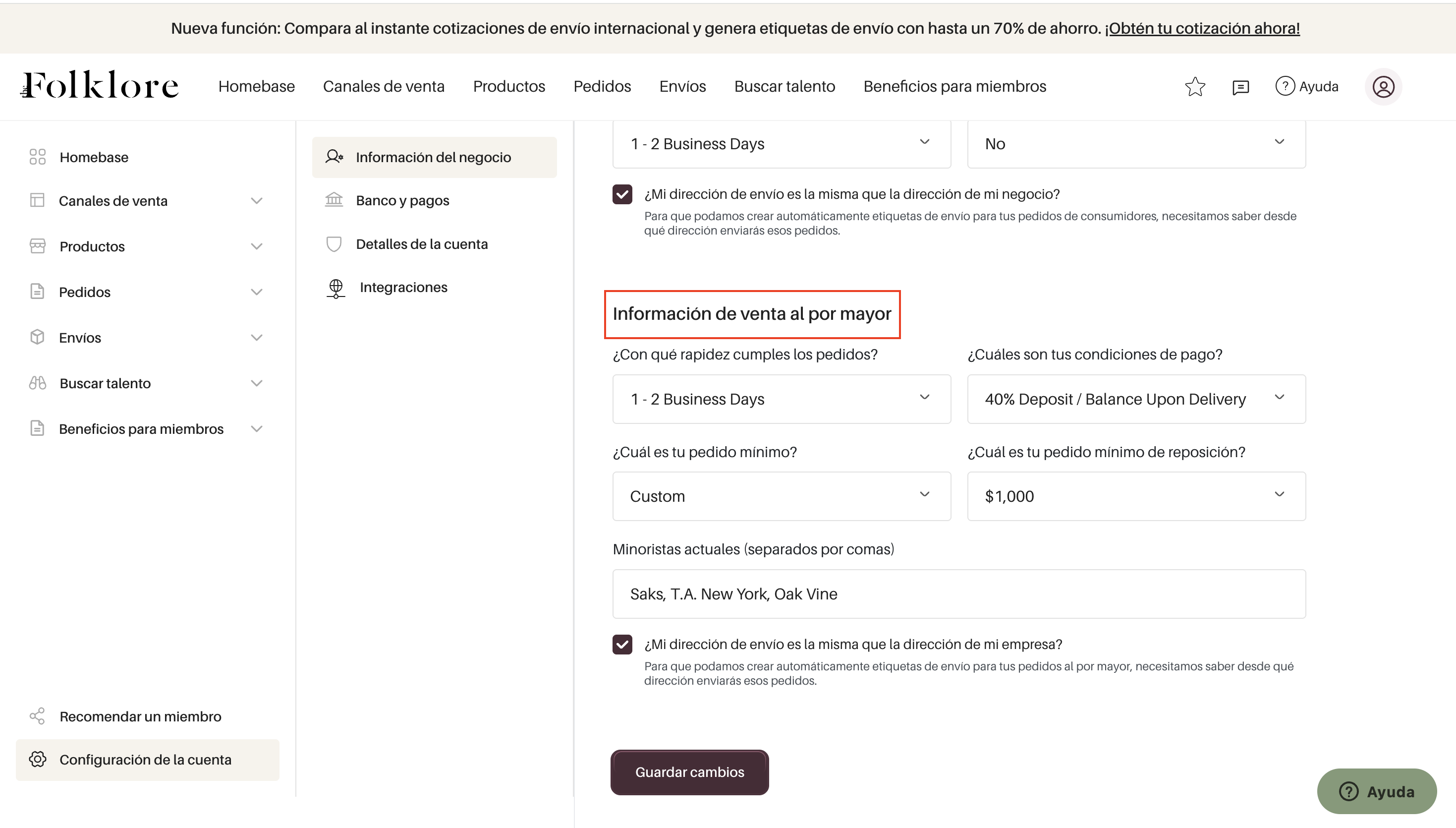Open the $1,000 reorder minimum dropdown
Image resolution: width=1456 pixels, height=828 pixels.
pos(1136,496)
